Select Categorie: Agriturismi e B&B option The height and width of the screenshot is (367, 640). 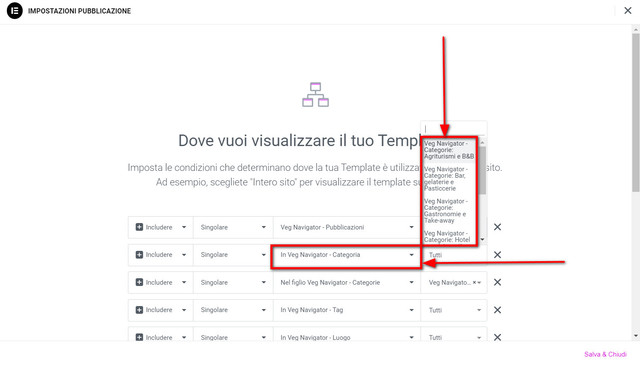450,150
